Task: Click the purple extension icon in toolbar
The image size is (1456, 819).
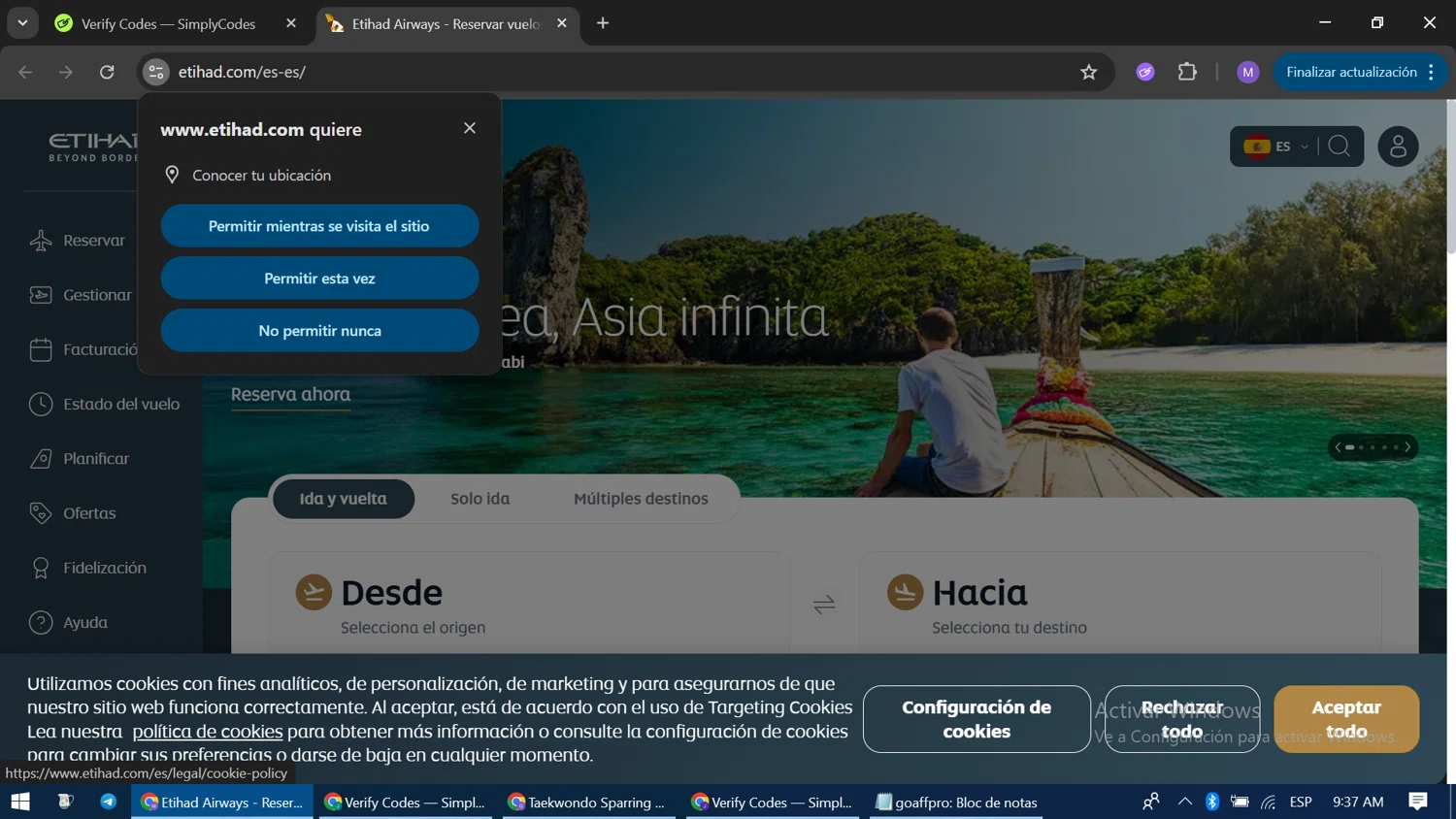Action: tap(1145, 72)
